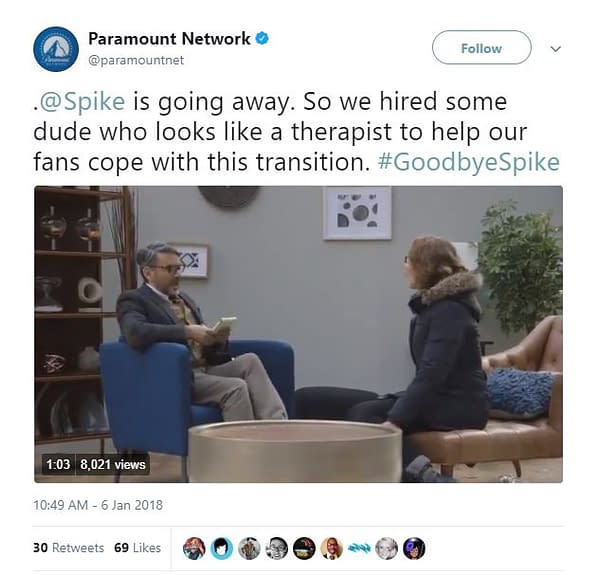The width and height of the screenshot is (600, 575).
Task: Open the last liker avatar in row
Action: (x=414, y=548)
